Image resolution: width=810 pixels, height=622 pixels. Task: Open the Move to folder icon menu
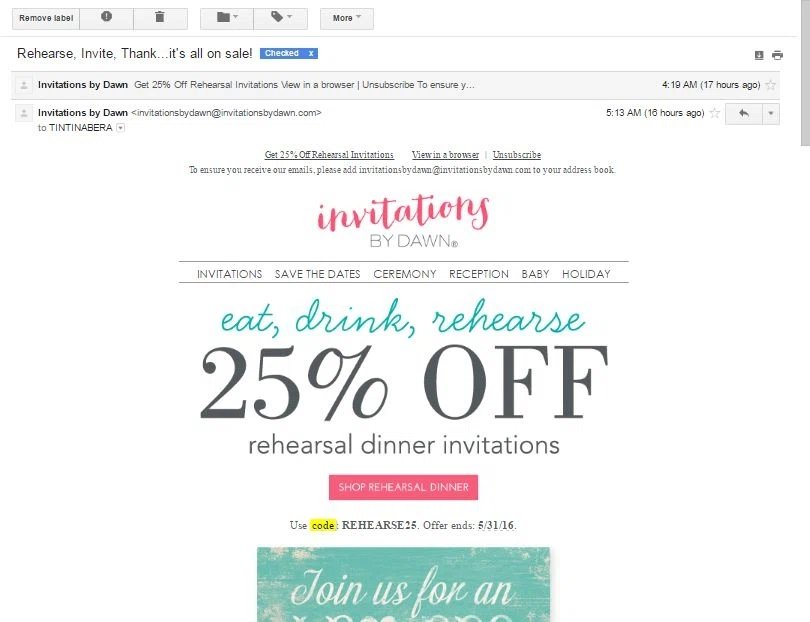(227, 18)
